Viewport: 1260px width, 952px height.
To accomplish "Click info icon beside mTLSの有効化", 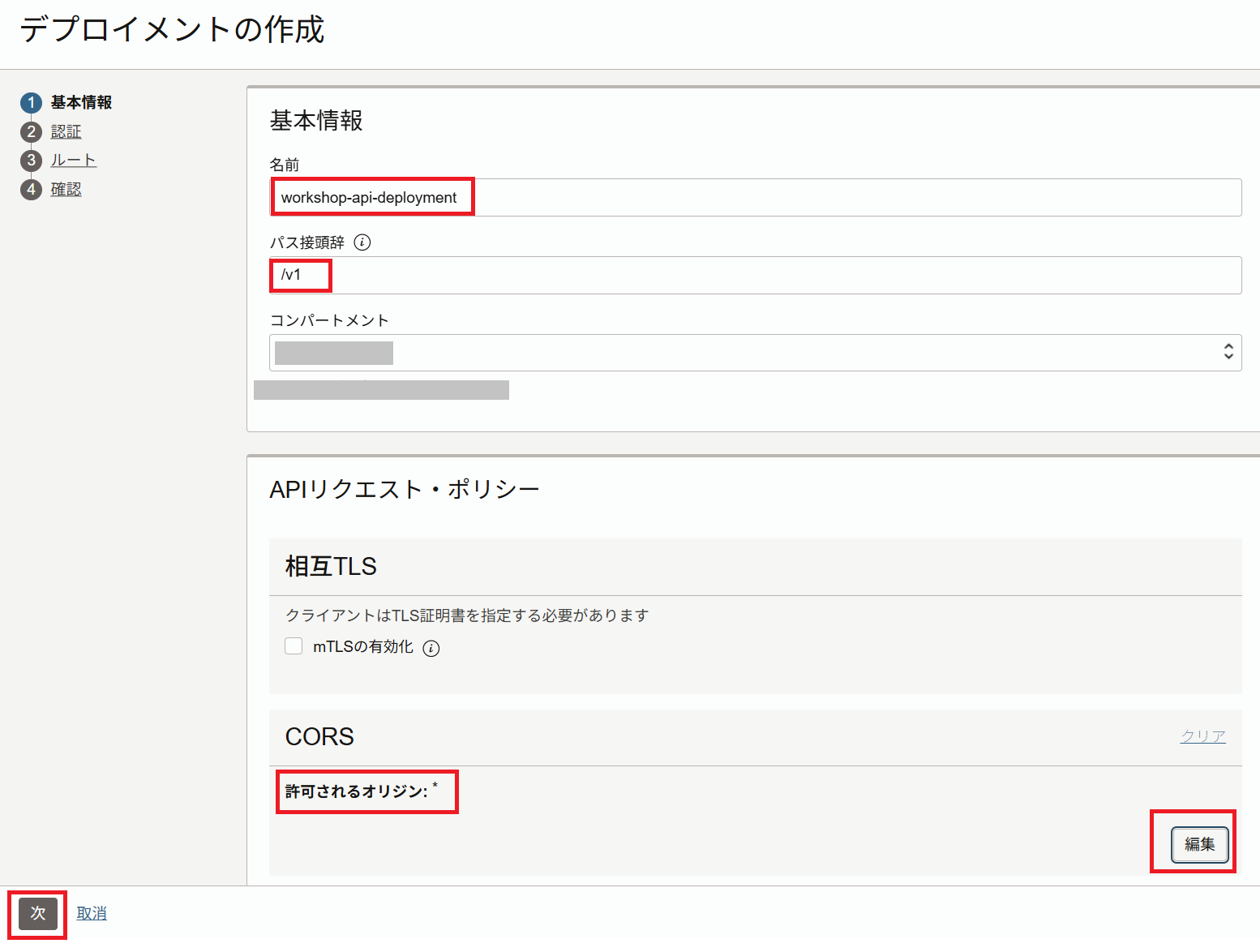I will 431,648.
